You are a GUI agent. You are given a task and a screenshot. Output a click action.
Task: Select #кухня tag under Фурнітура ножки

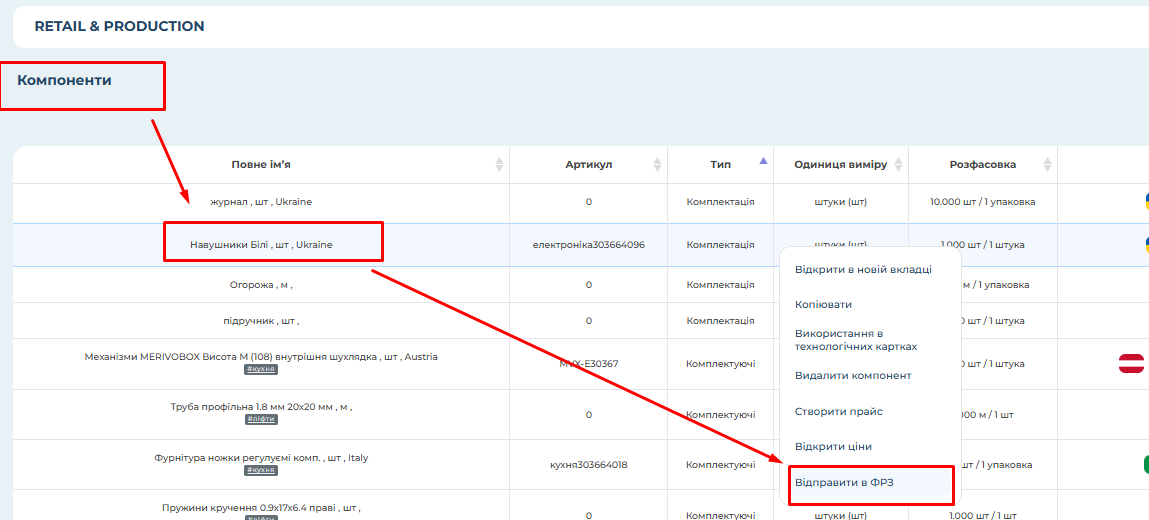261,470
